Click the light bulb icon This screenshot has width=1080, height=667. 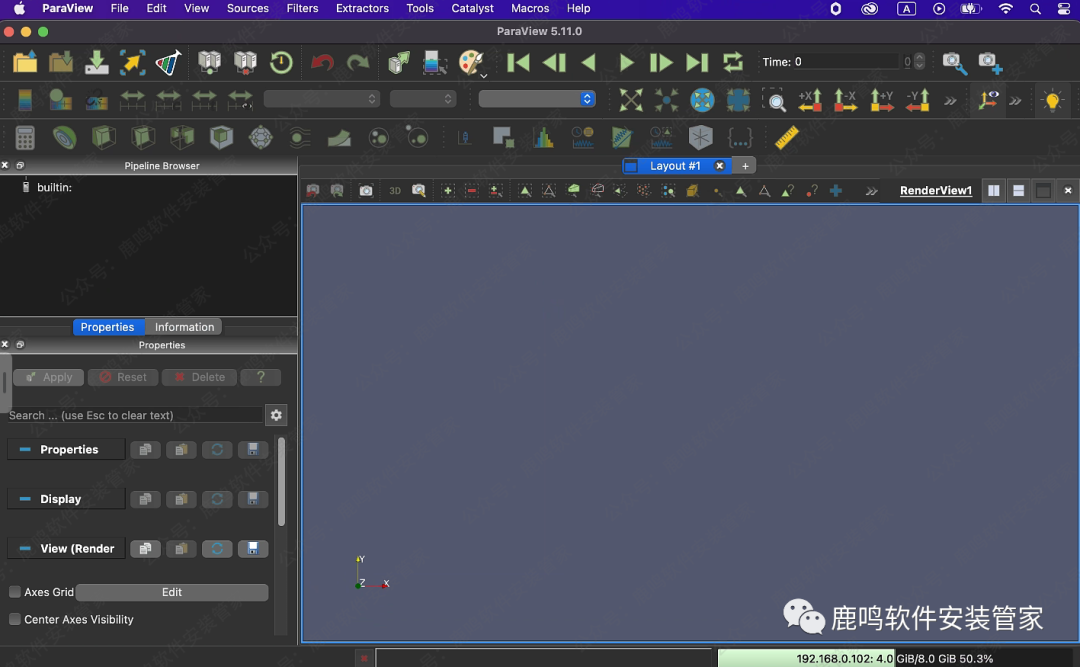tap(1052, 100)
